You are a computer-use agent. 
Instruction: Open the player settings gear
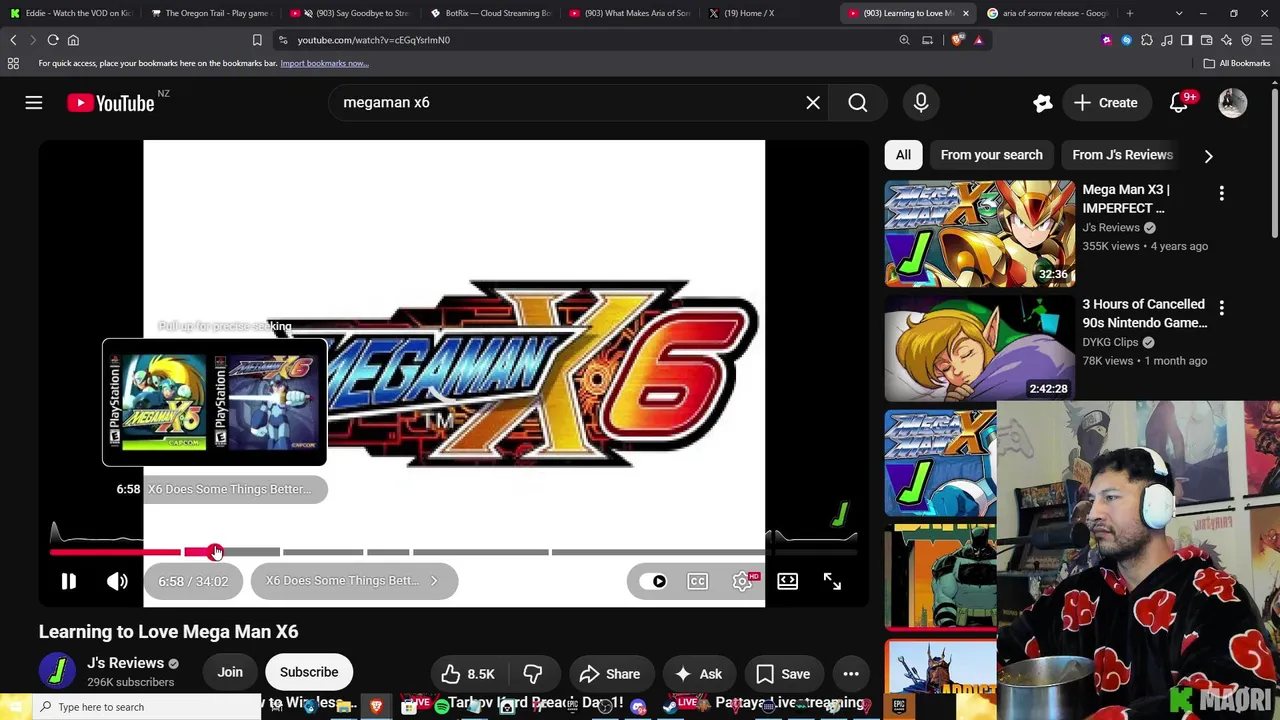tap(743, 581)
